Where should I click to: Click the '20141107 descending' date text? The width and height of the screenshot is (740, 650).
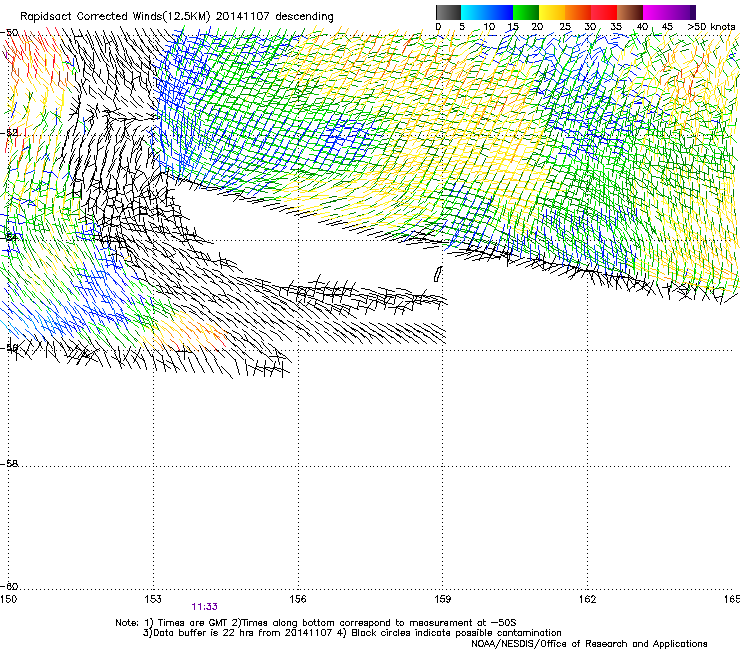pyautogui.click(x=275, y=17)
